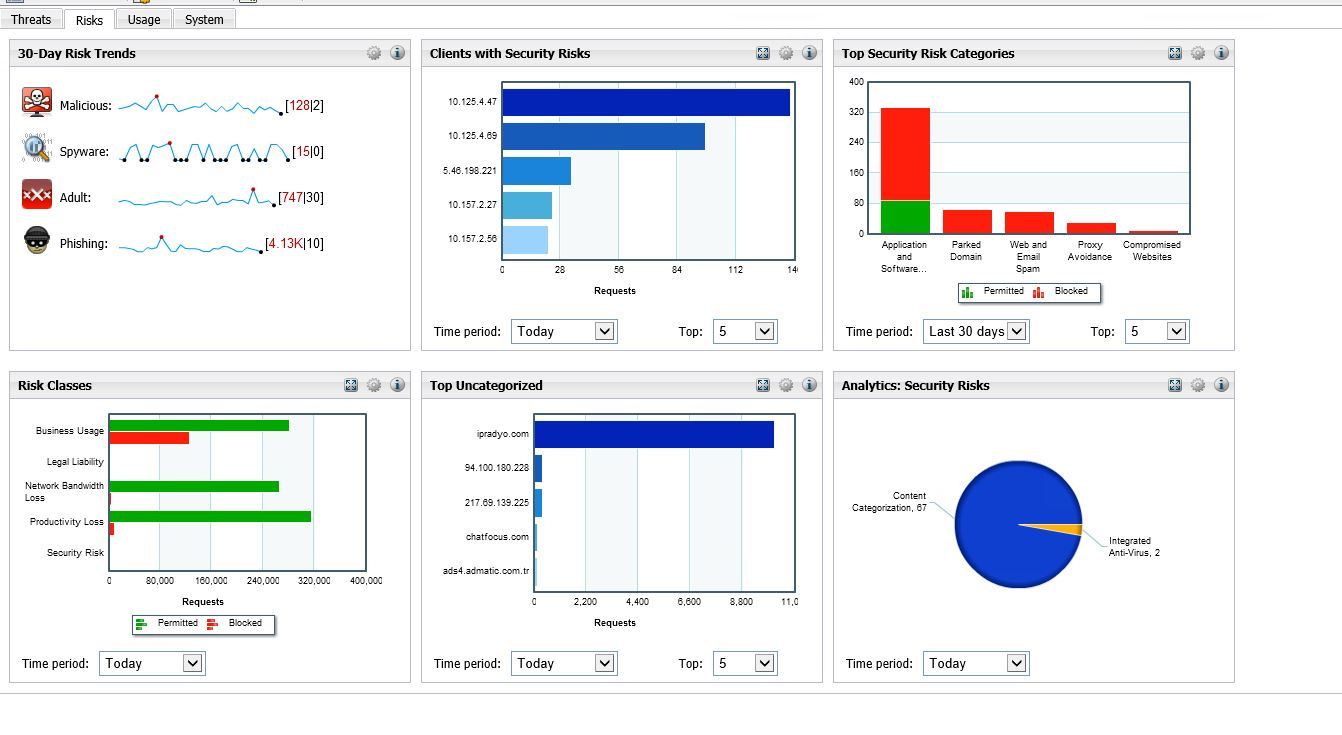Image resolution: width=1342 pixels, height=735 pixels.
Task: Open settings gear for 30-Day Risk Trends
Action: (374, 53)
